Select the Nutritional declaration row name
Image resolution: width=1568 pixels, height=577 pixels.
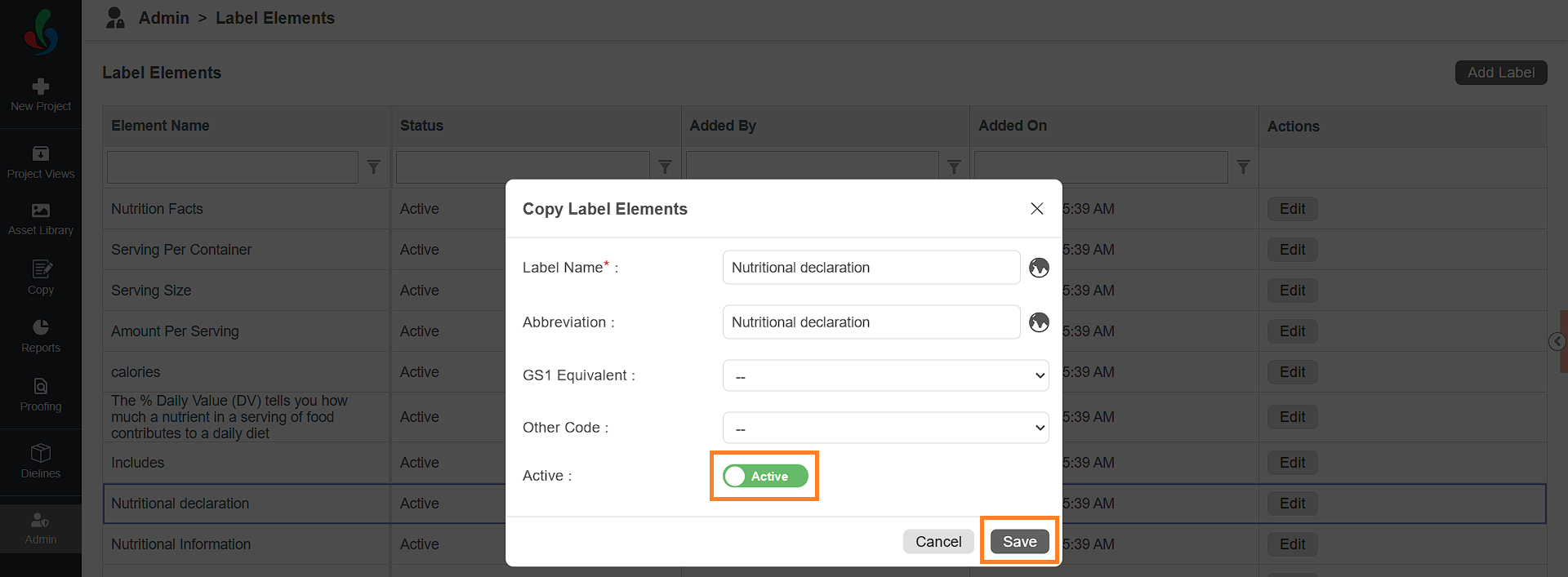pyautogui.click(x=180, y=504)
